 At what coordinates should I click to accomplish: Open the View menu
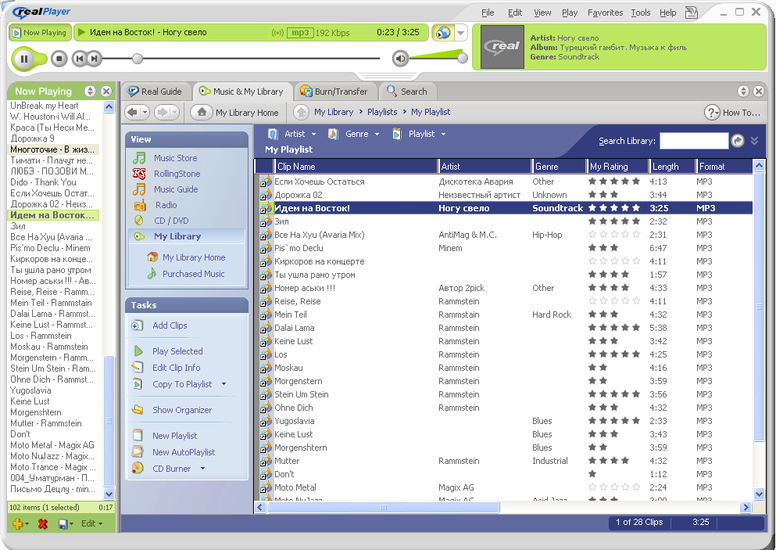pos(542,13)
